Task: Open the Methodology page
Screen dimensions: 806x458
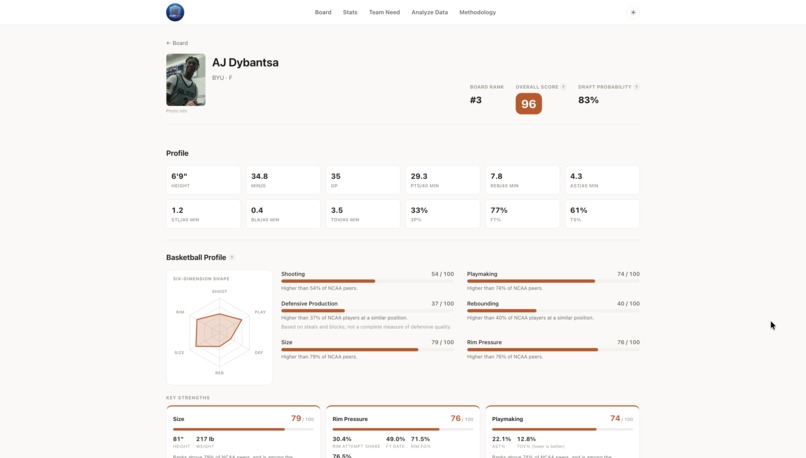Action: coord(477,12)
